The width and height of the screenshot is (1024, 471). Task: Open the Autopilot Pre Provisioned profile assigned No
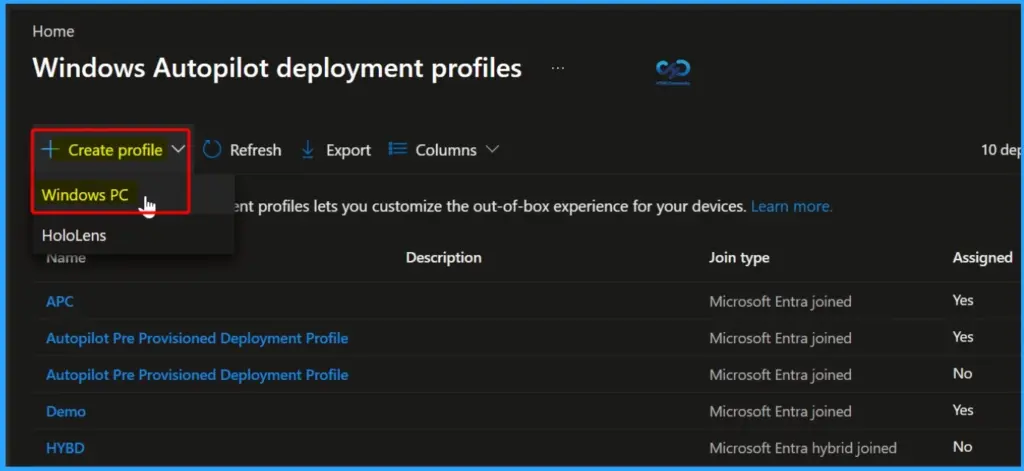[197, 375]
